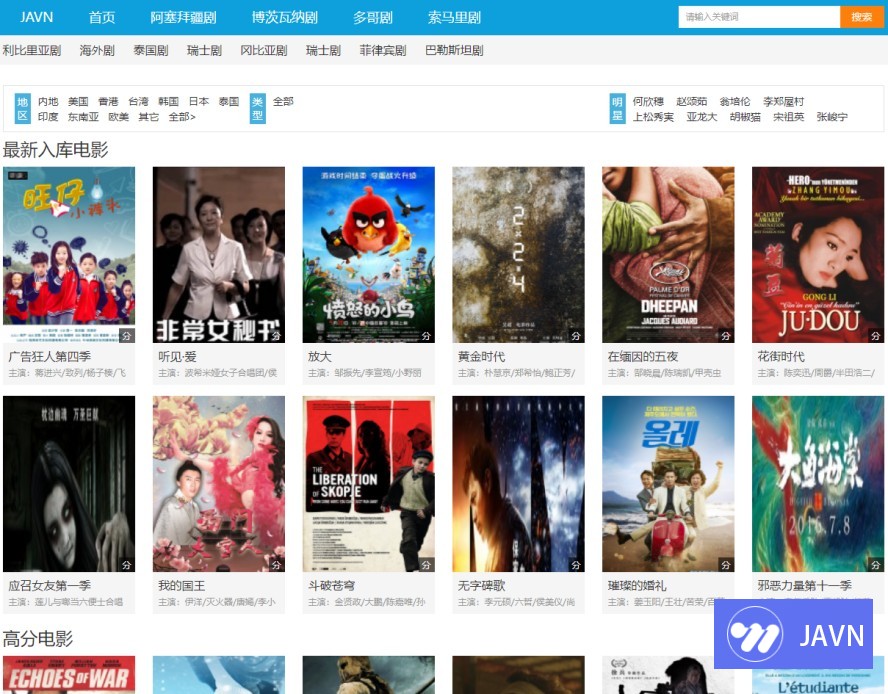Viewport: 888px width, 694px height.
Task: Open star page for 宋祖英
Action: click(x=789, y=117)
